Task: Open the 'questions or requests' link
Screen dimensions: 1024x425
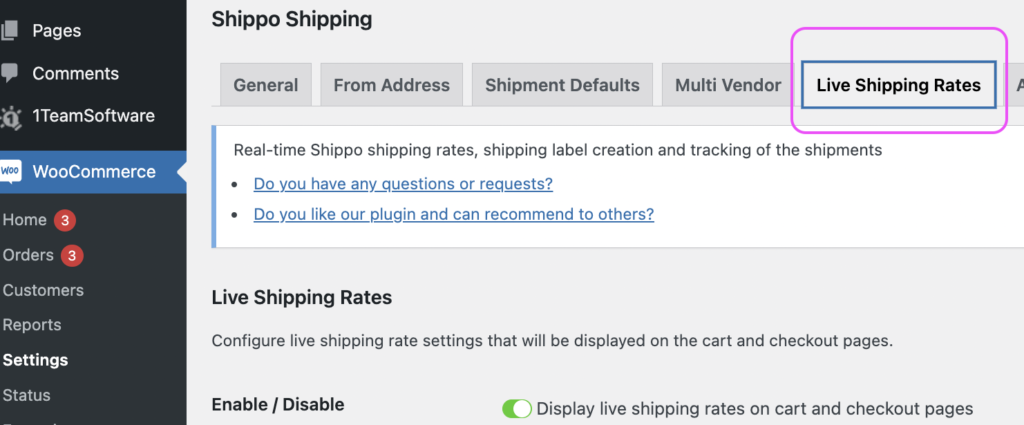Action: 403,184
